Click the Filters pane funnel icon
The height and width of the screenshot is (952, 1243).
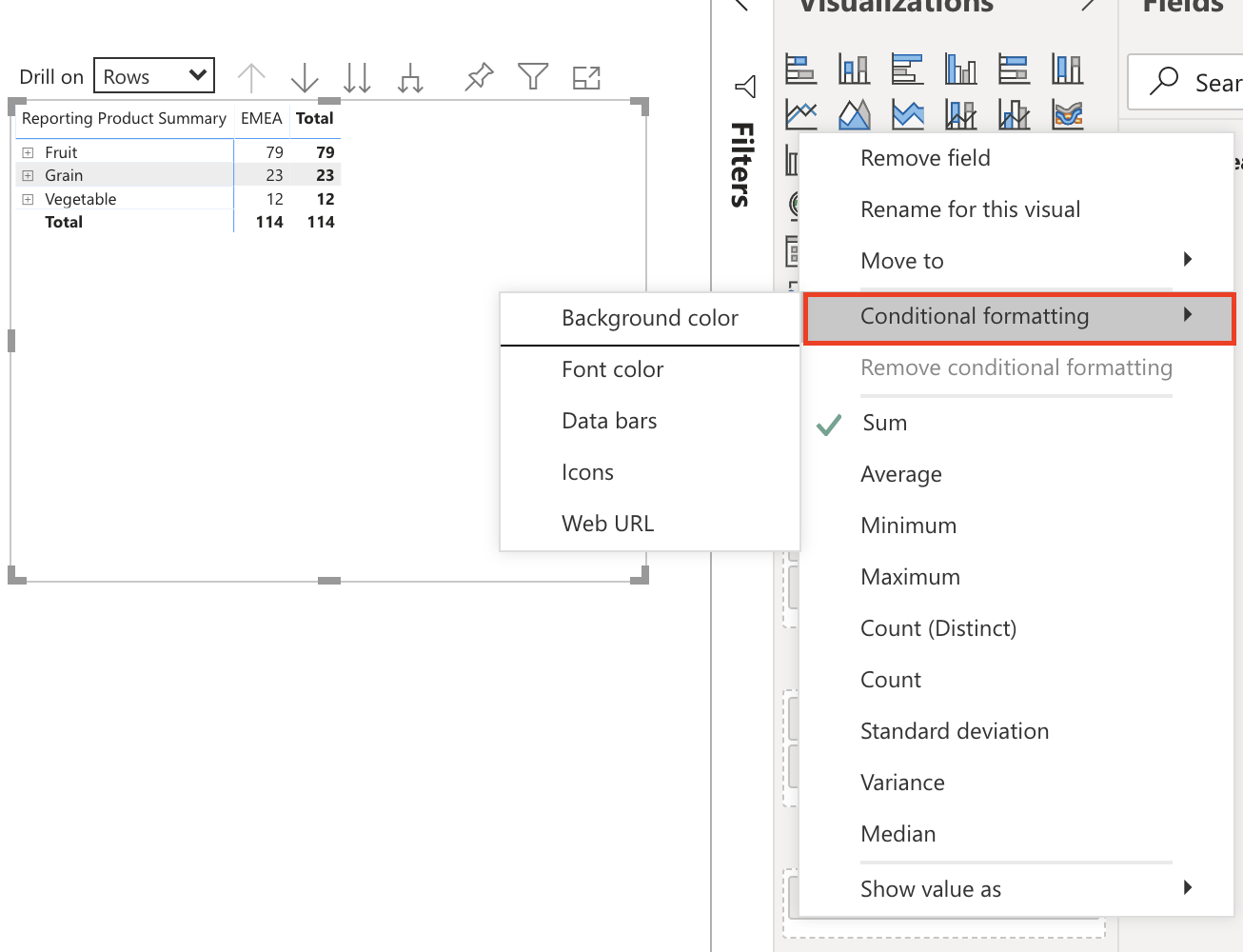point(745,87)
